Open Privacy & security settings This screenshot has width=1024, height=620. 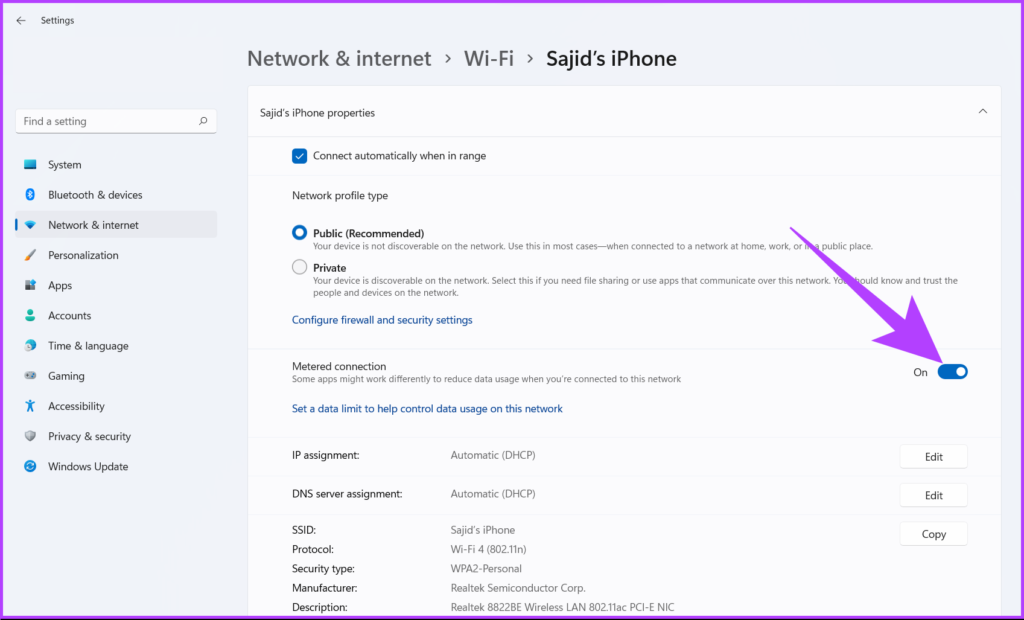click(89, 436)
